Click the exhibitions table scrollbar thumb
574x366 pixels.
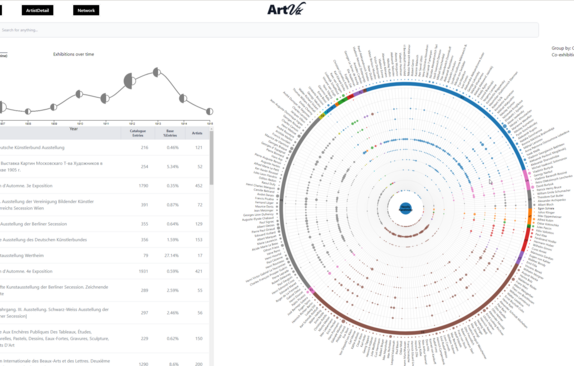(x=211, y=157)
